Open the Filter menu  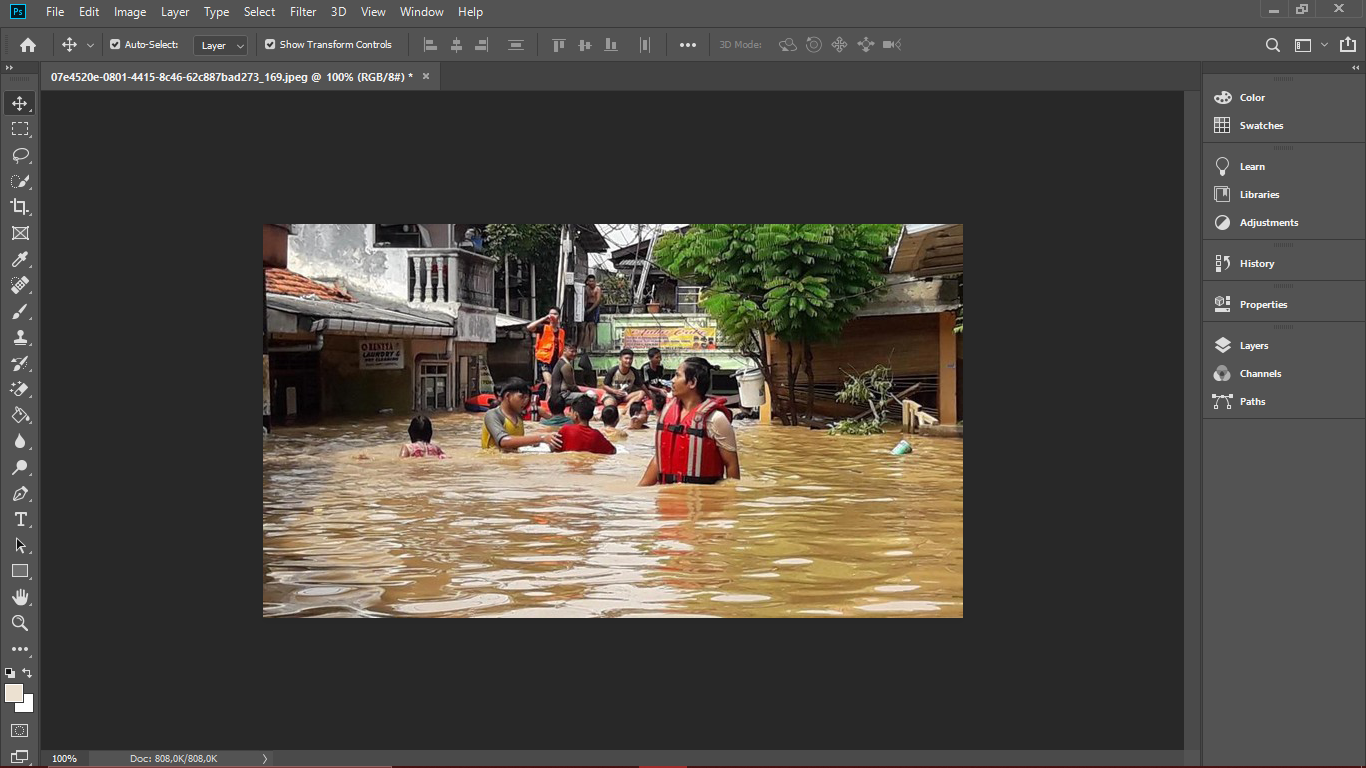tap(303, 12)
